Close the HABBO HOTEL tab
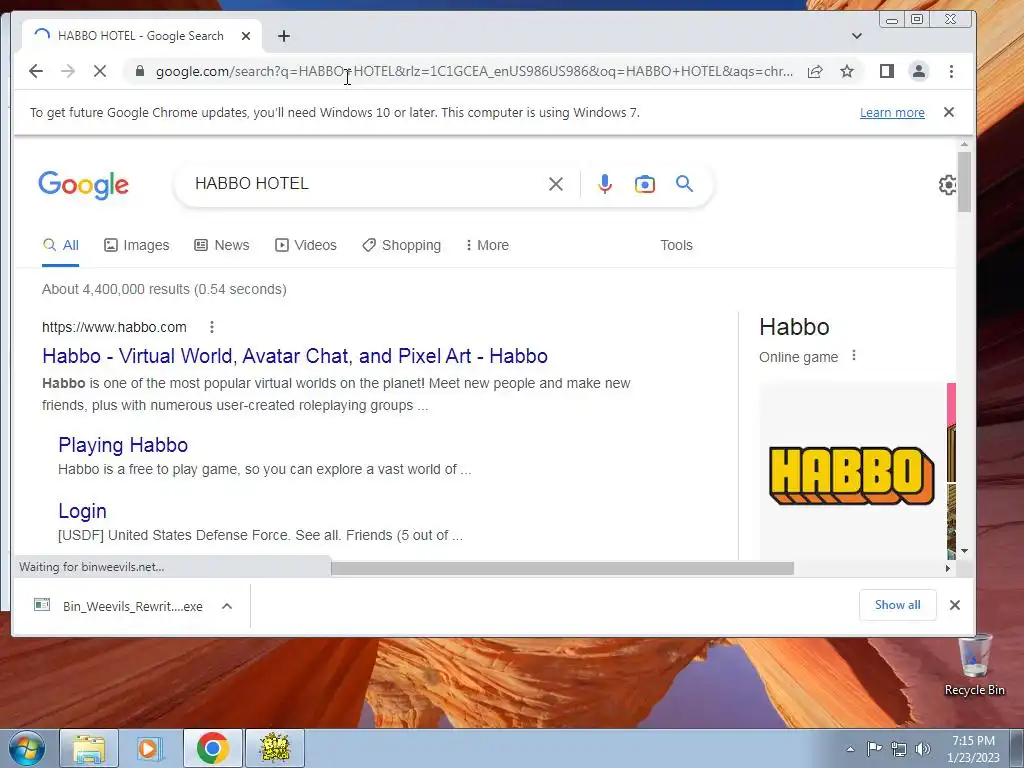1024x768 pixels. [246, 36]
